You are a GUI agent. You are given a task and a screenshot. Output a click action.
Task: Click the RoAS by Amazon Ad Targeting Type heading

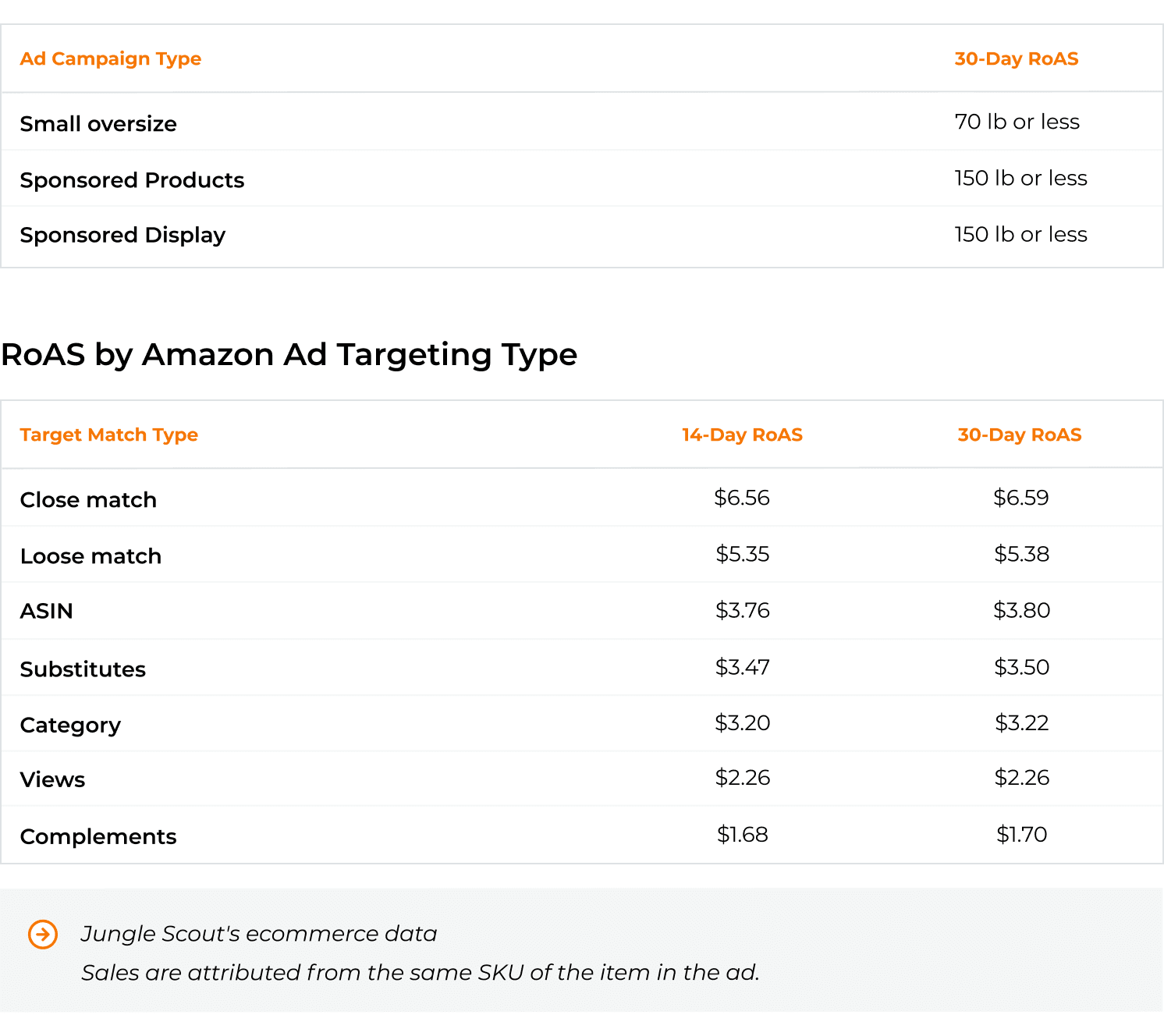[x=289, y=355]
